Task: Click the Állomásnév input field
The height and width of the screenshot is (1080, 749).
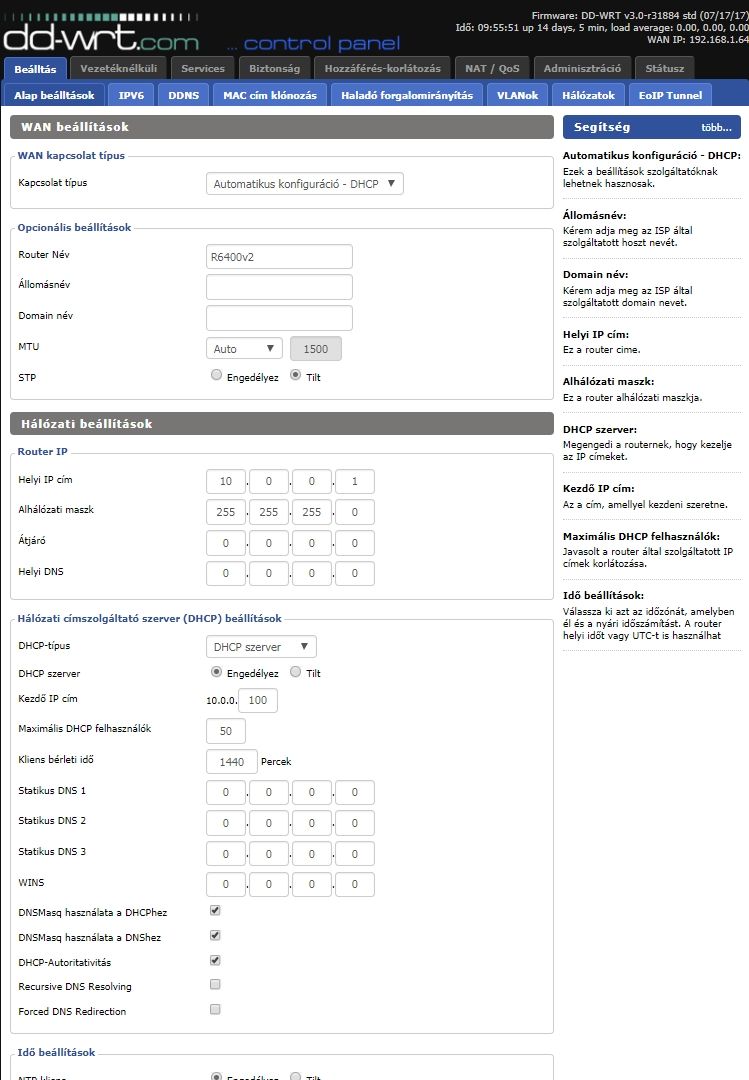Action: (x=279, y=287)
